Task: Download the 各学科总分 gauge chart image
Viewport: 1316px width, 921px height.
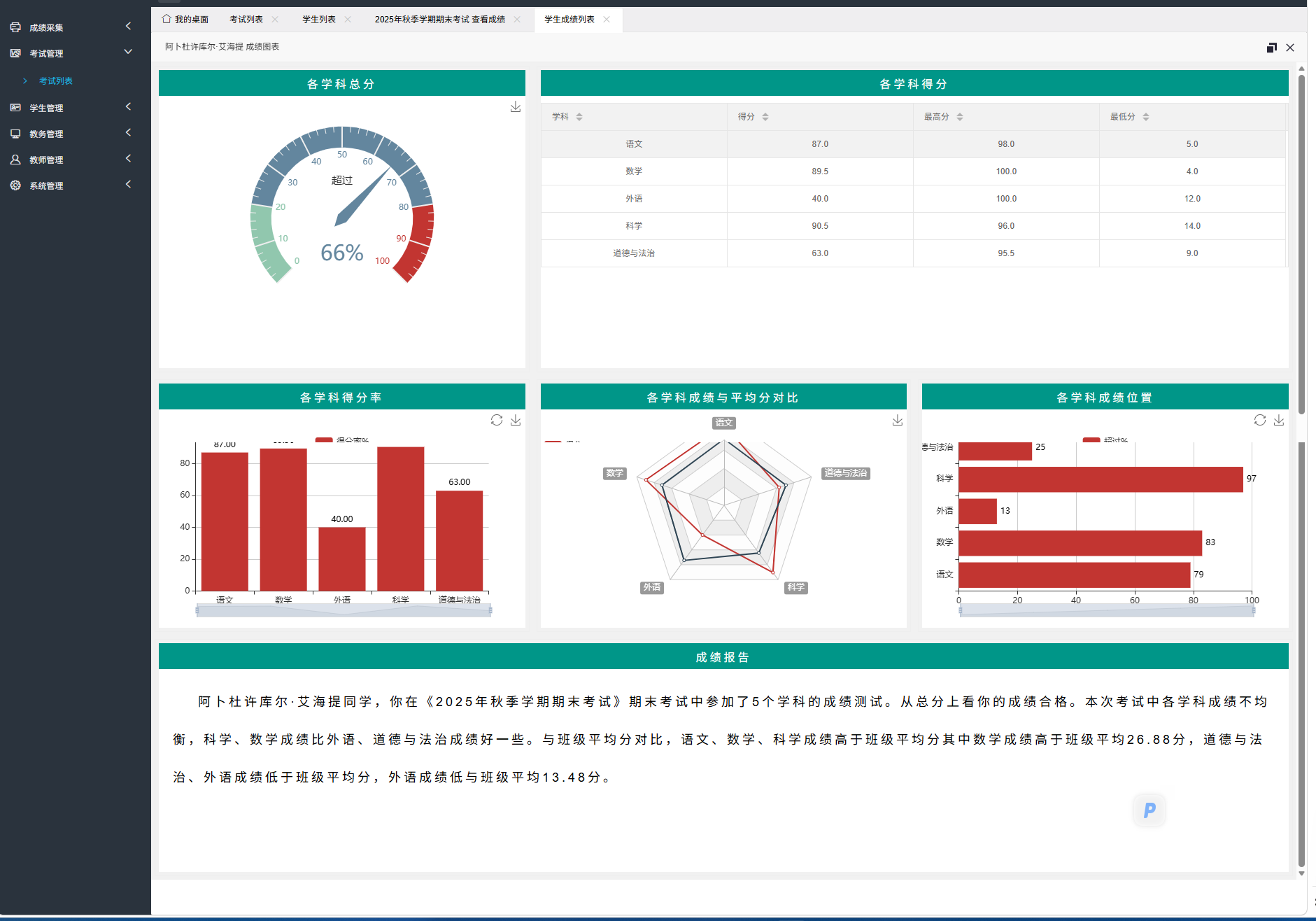Action: 516,106
